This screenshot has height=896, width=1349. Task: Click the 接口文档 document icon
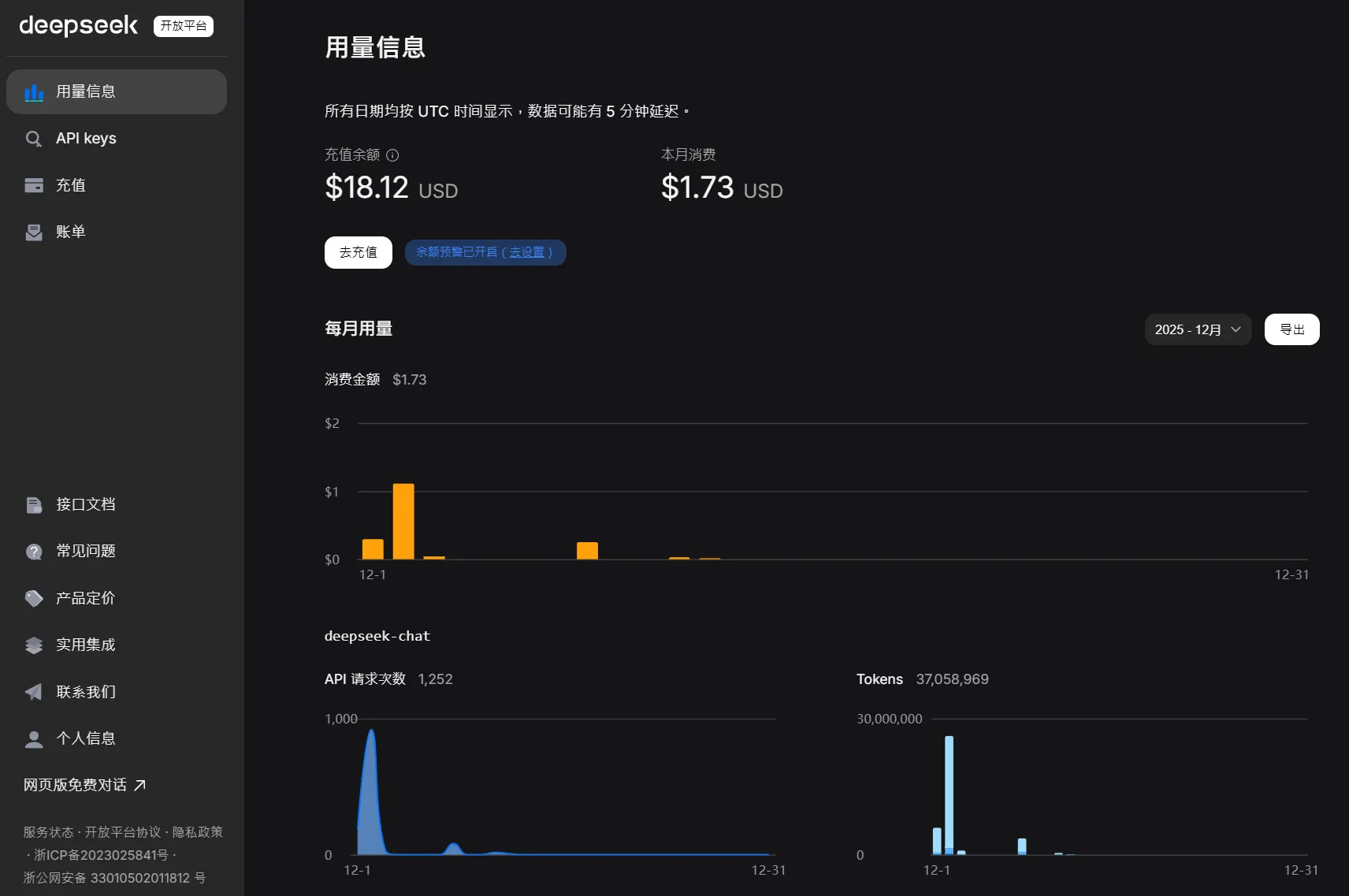click(x=34, y=505)
